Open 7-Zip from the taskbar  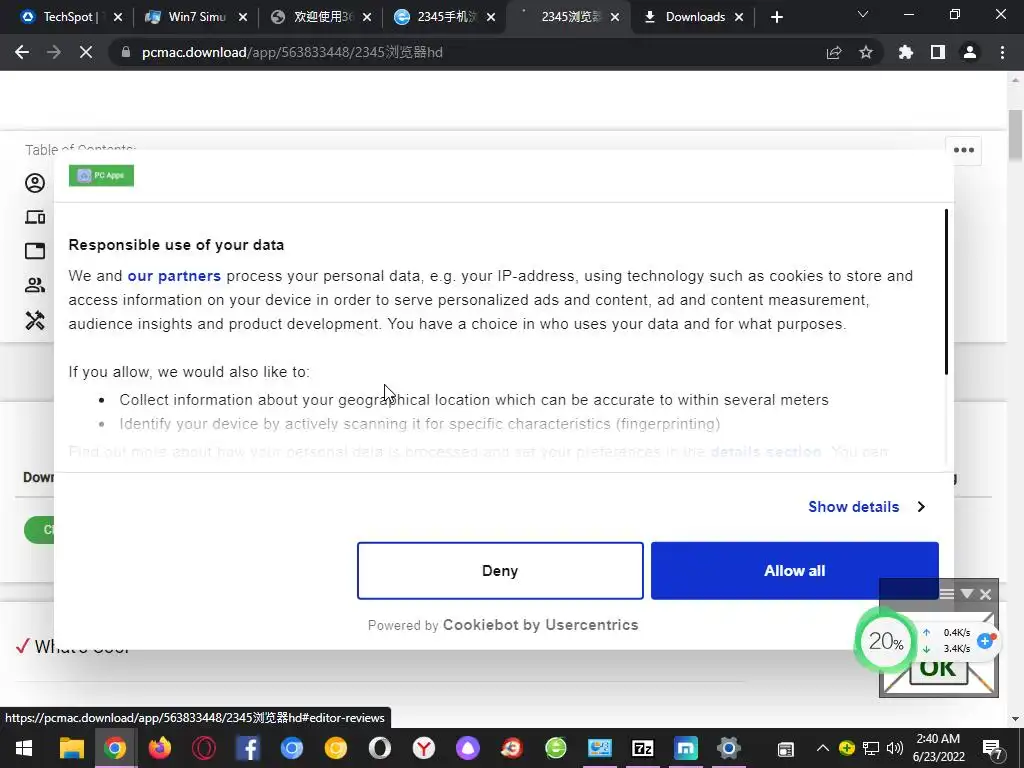[x=643, y=748]
